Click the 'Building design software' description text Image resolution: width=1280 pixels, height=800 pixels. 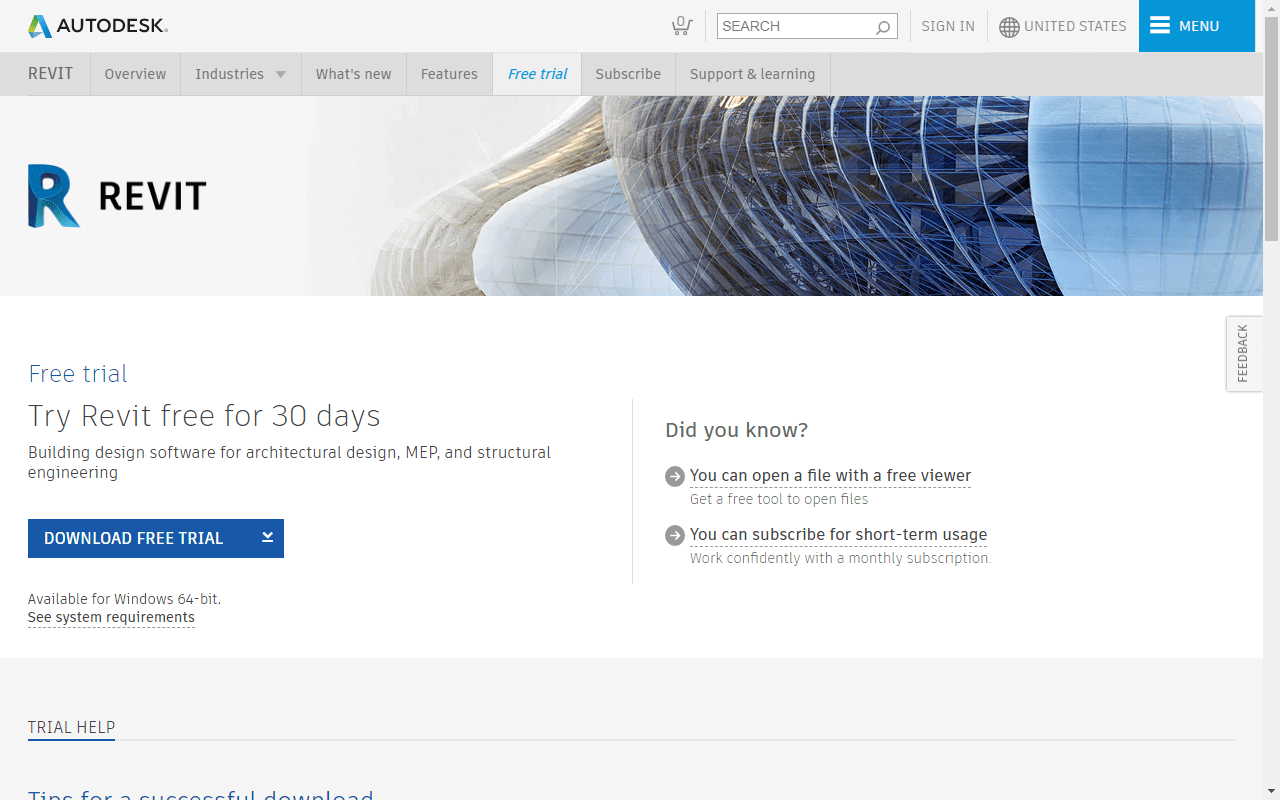coord(289,462)
